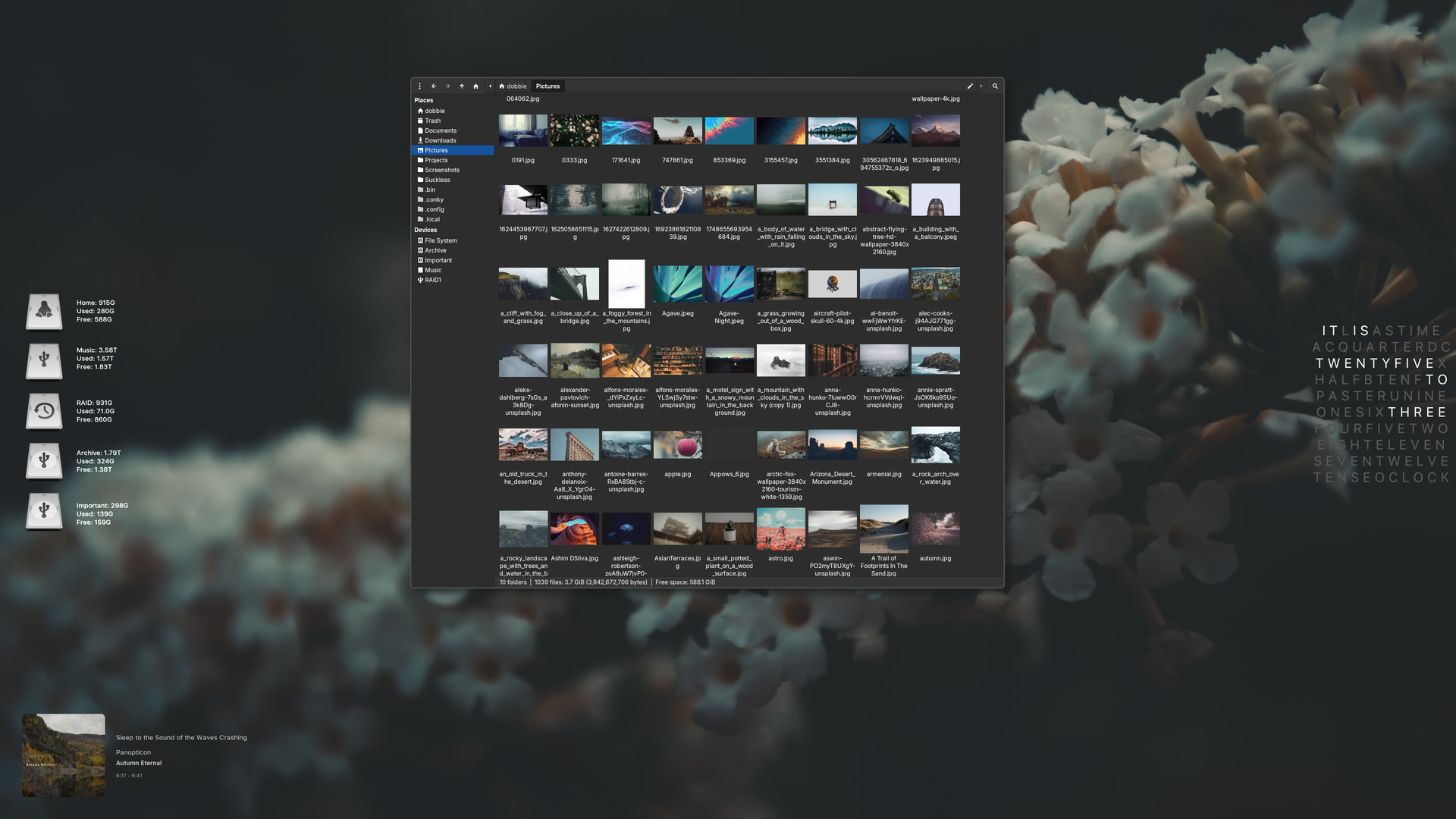1456x819 pixels.
Task: Select the Pictures path breadcrumb
Action: pyautogui.click(x=548, y=86)
